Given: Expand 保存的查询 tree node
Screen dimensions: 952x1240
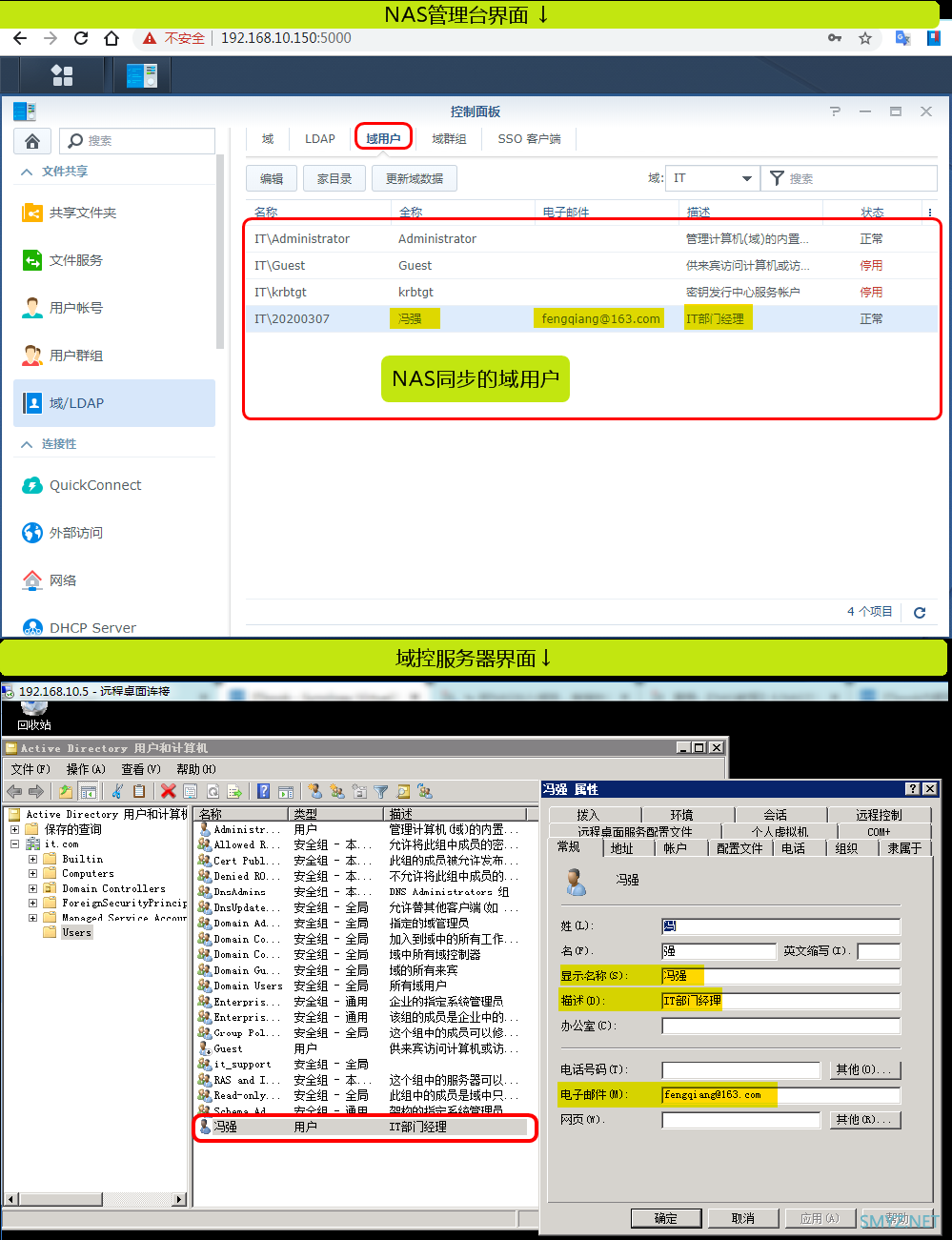Looking at the screenshot, I should (14, 829).
